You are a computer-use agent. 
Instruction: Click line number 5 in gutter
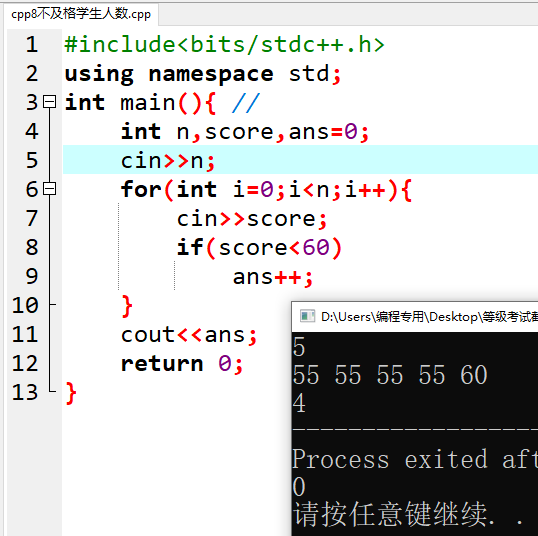tap(32, 160)
